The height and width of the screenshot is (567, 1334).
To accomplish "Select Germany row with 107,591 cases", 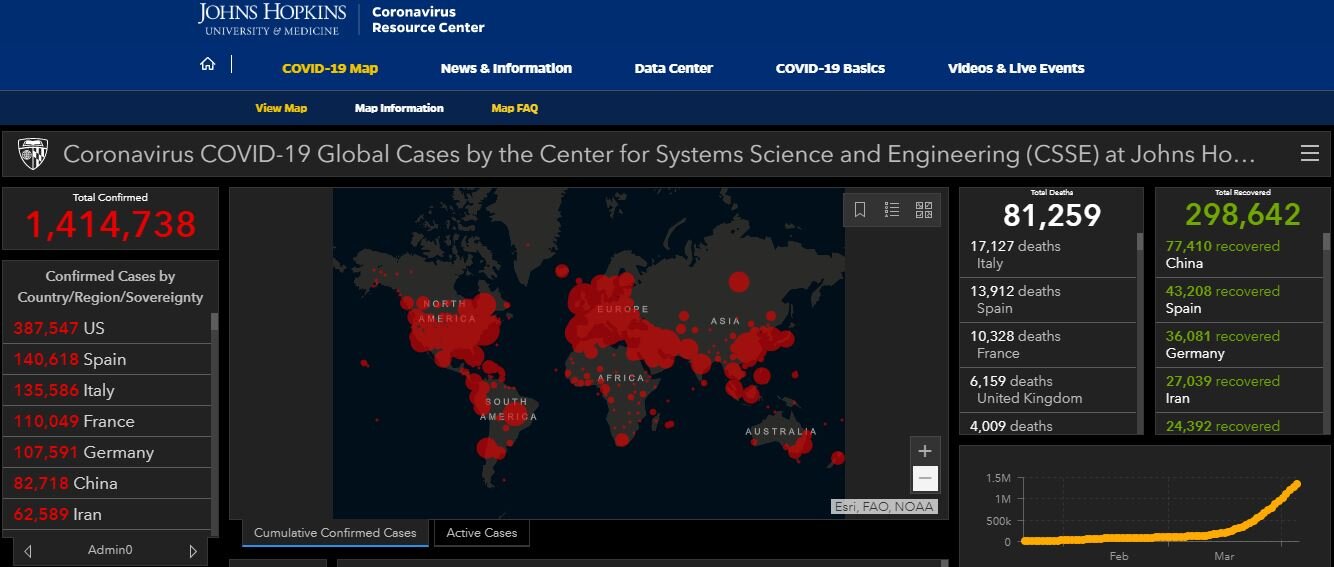I will click(107, 452).
